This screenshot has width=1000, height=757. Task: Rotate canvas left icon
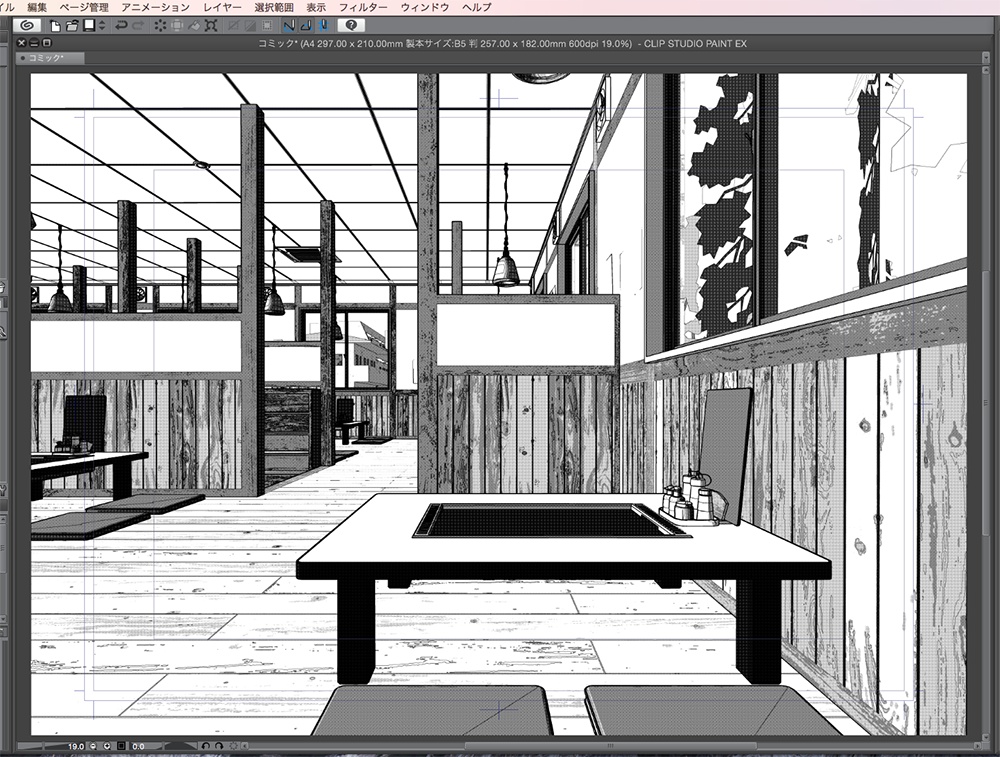[x=205, y=746]
